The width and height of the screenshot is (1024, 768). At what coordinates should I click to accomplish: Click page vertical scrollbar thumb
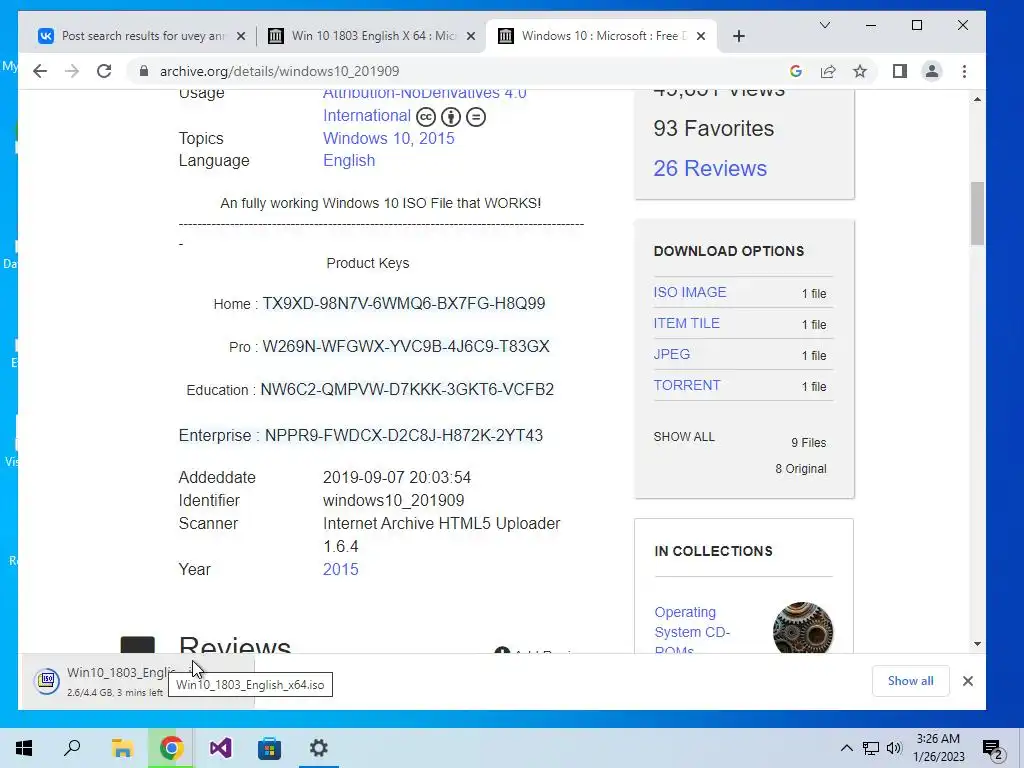977,213
